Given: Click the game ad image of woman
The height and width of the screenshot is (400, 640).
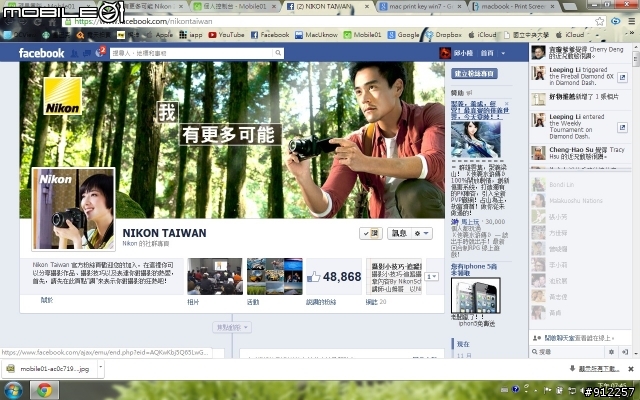Looking at the screenshot, I should point(476,140).
